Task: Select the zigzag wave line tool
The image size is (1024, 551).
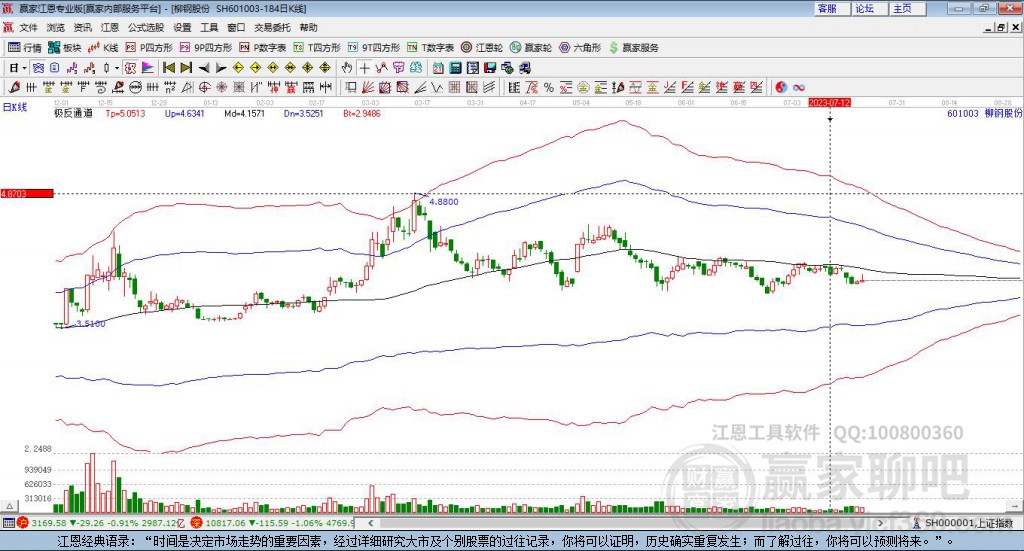Action: pos(437,87)
